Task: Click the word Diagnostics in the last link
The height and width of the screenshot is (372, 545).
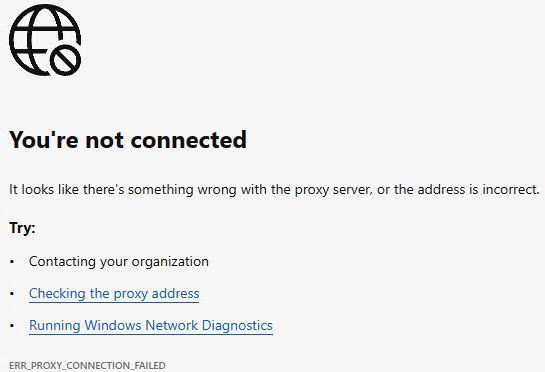Action: [237, 325]
